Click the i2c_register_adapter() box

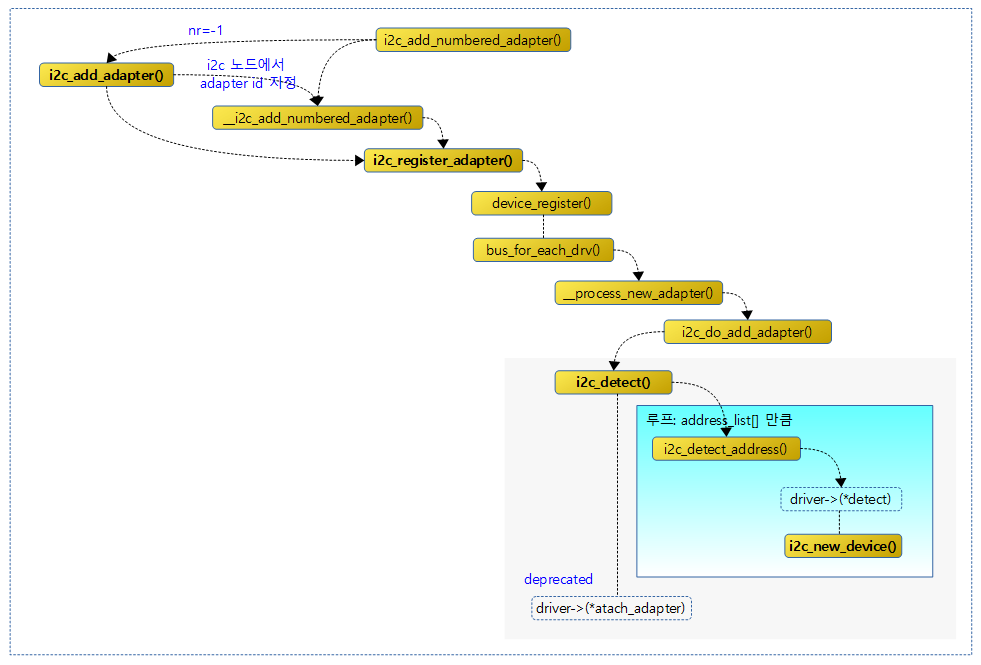click(443, 161)
